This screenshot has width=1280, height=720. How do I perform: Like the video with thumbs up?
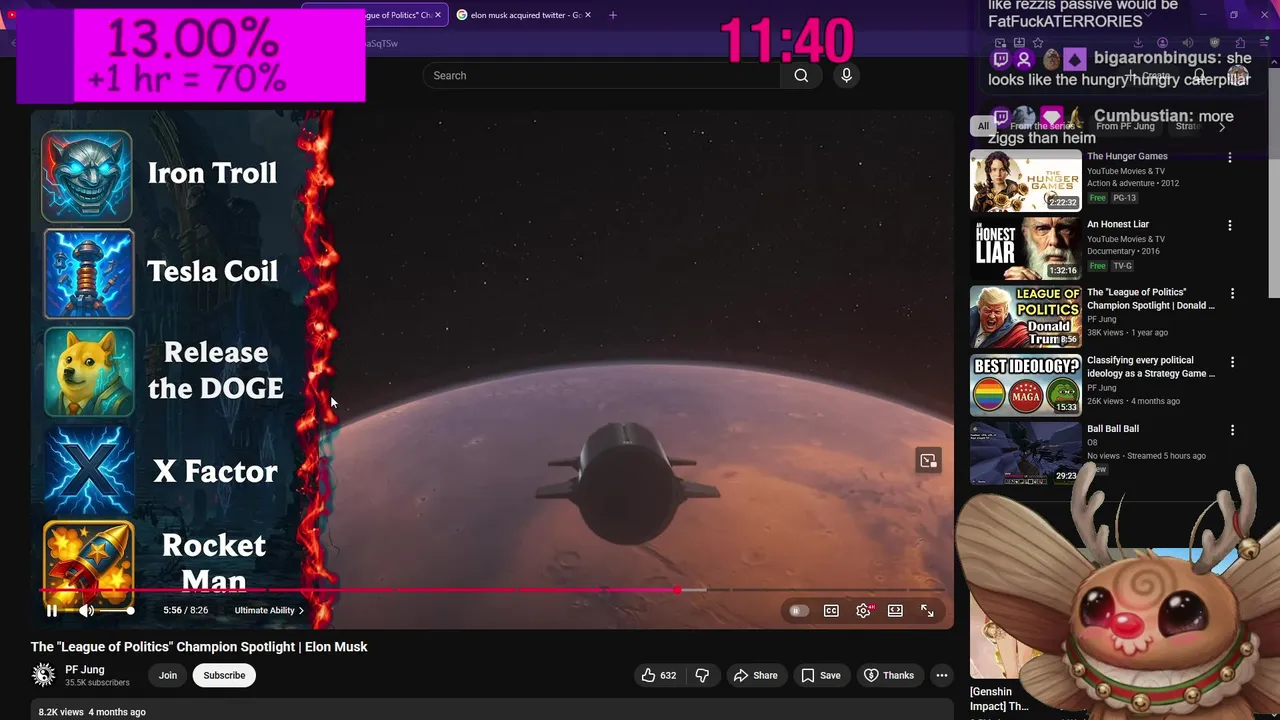click(659, 675)
